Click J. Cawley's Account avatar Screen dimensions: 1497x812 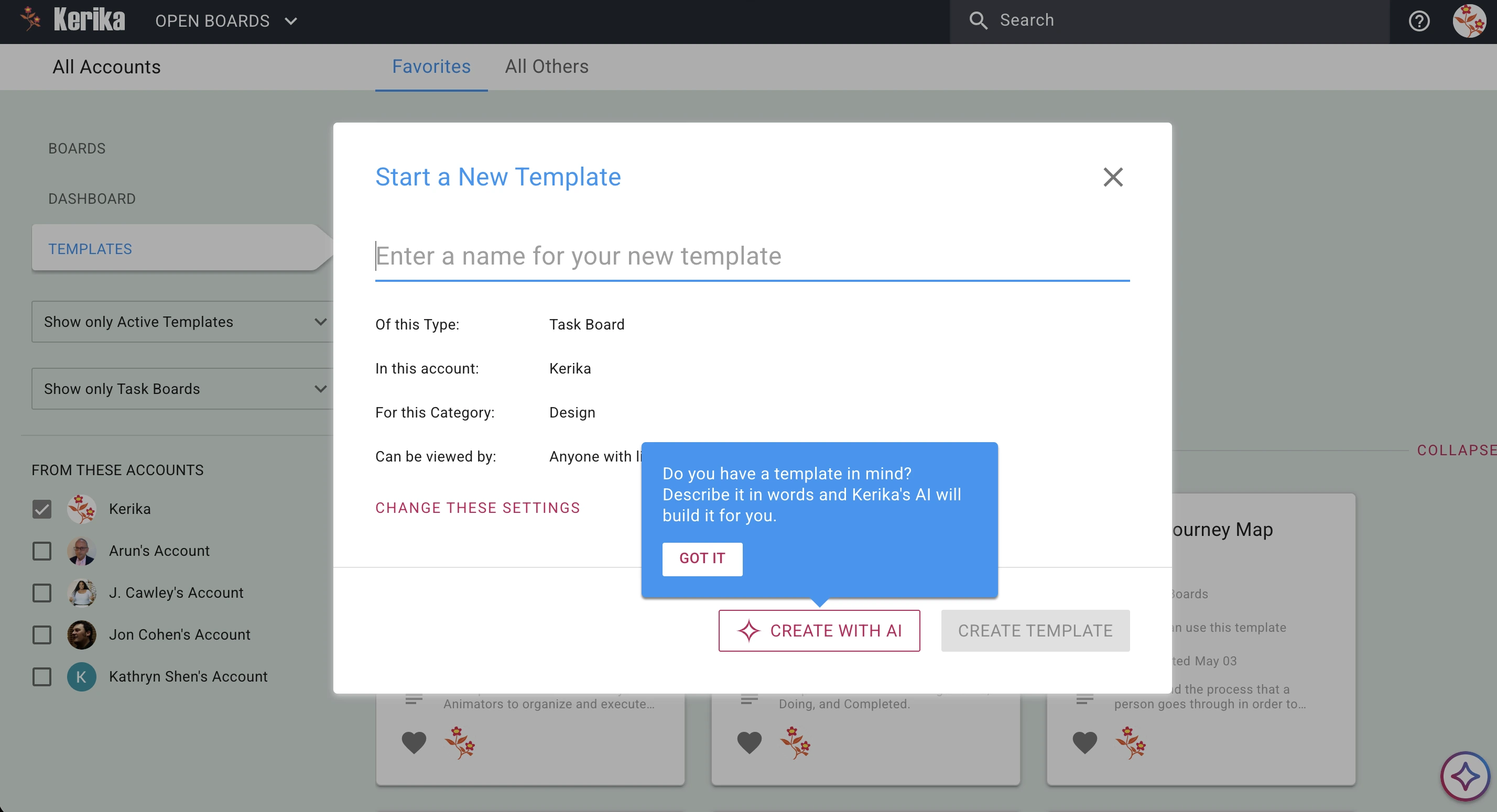pyautogui.click(x=81, y=592)
